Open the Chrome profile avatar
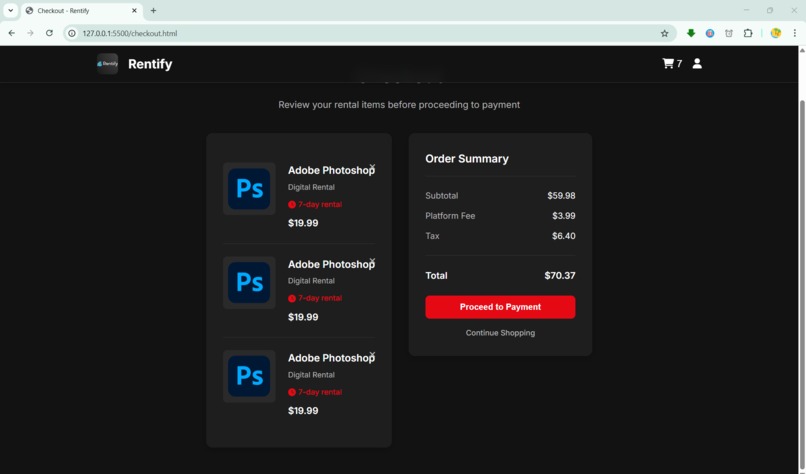806x474 pixels. pyautogui.click(x=776, y=33)
